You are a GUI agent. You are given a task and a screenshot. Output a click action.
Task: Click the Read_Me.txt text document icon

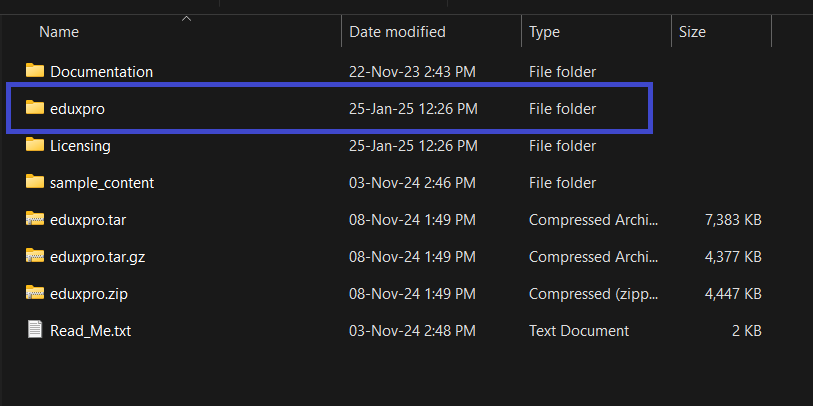35,330
